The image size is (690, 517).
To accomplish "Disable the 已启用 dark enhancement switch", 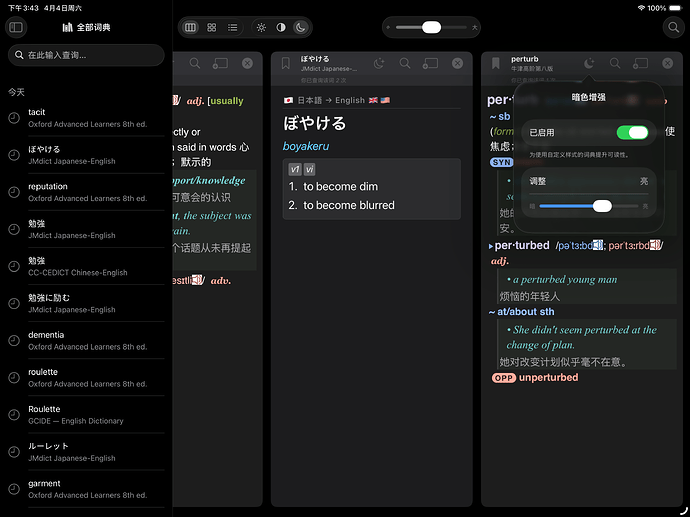I will [631, 132].
